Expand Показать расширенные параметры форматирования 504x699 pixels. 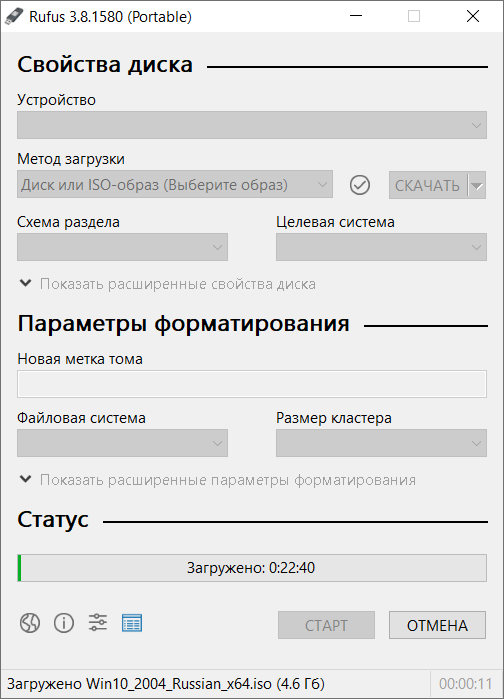click(x=218, y=480)
